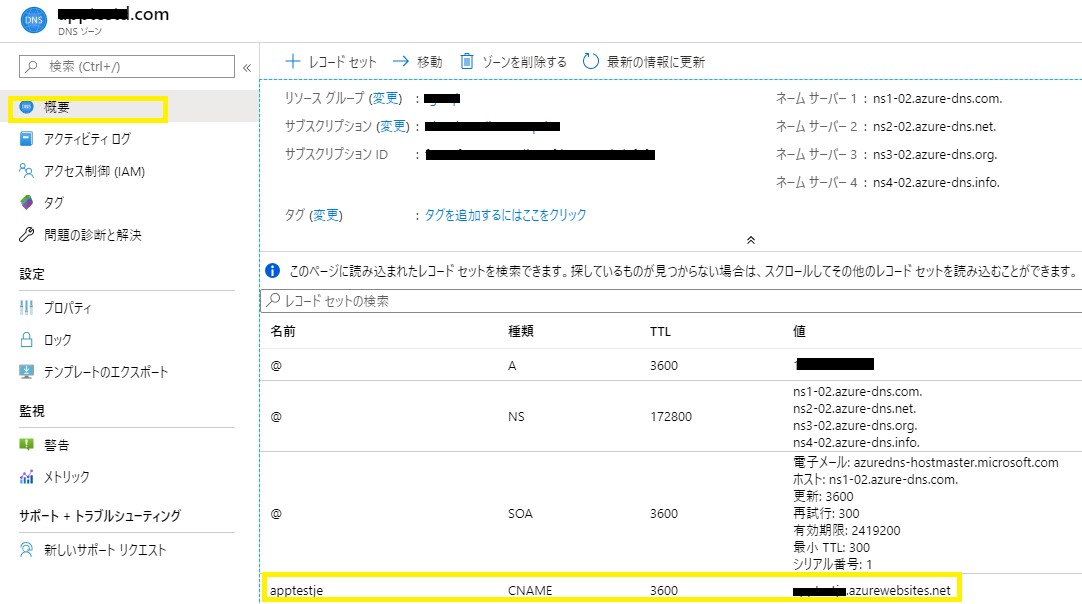Click 変更 link beside リソース グループ
Viewport: 1082px width, 604px height.
coord(385,99)
